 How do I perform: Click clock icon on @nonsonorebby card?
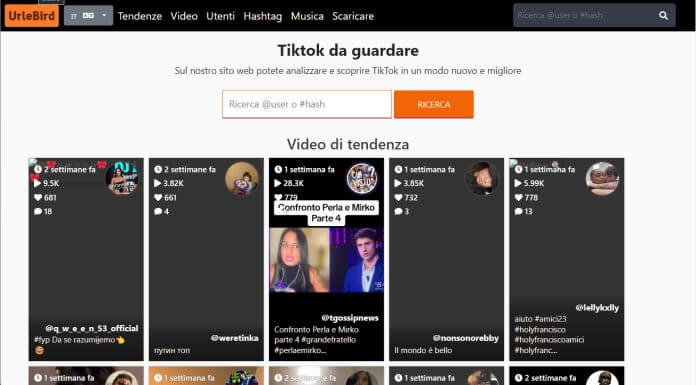tap(399, 169)
